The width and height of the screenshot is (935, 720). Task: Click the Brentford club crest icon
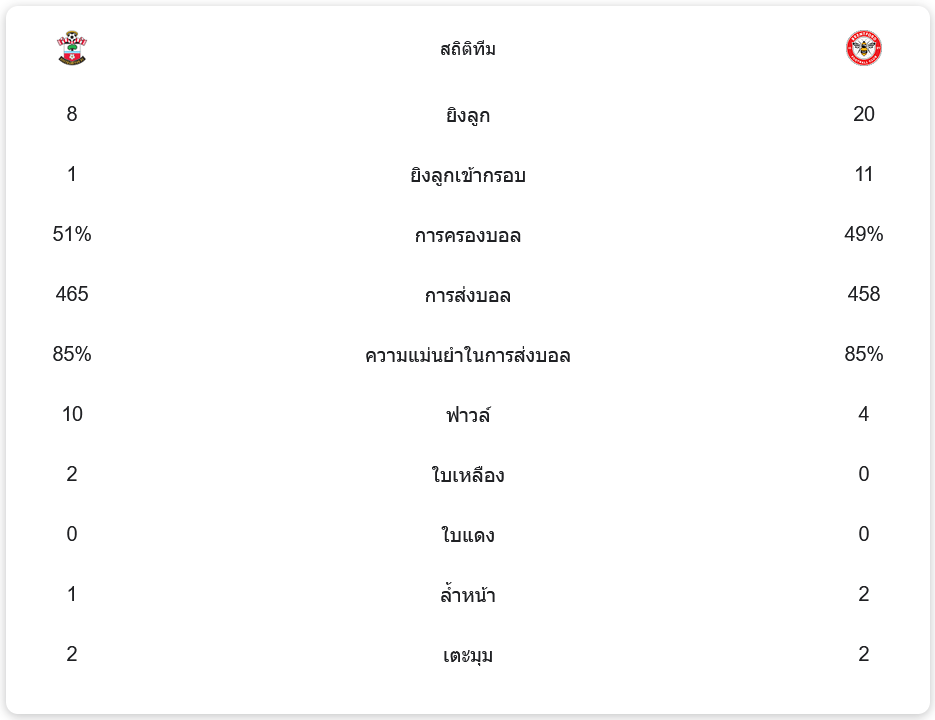click(x=863, y=49)
